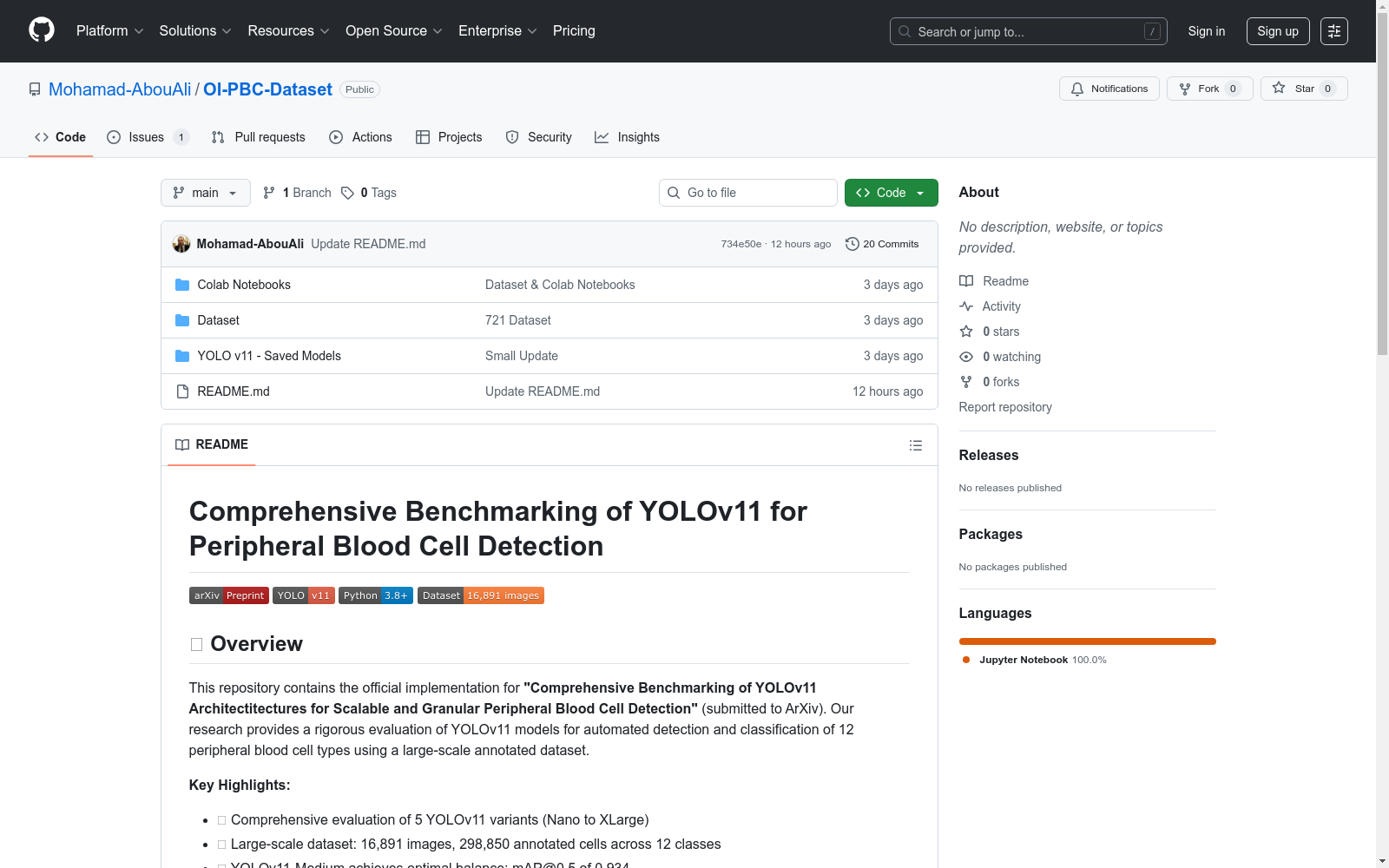The image size is (1389, 868).
Task: Click the watching eye icon in About
Action: [966, 357]
